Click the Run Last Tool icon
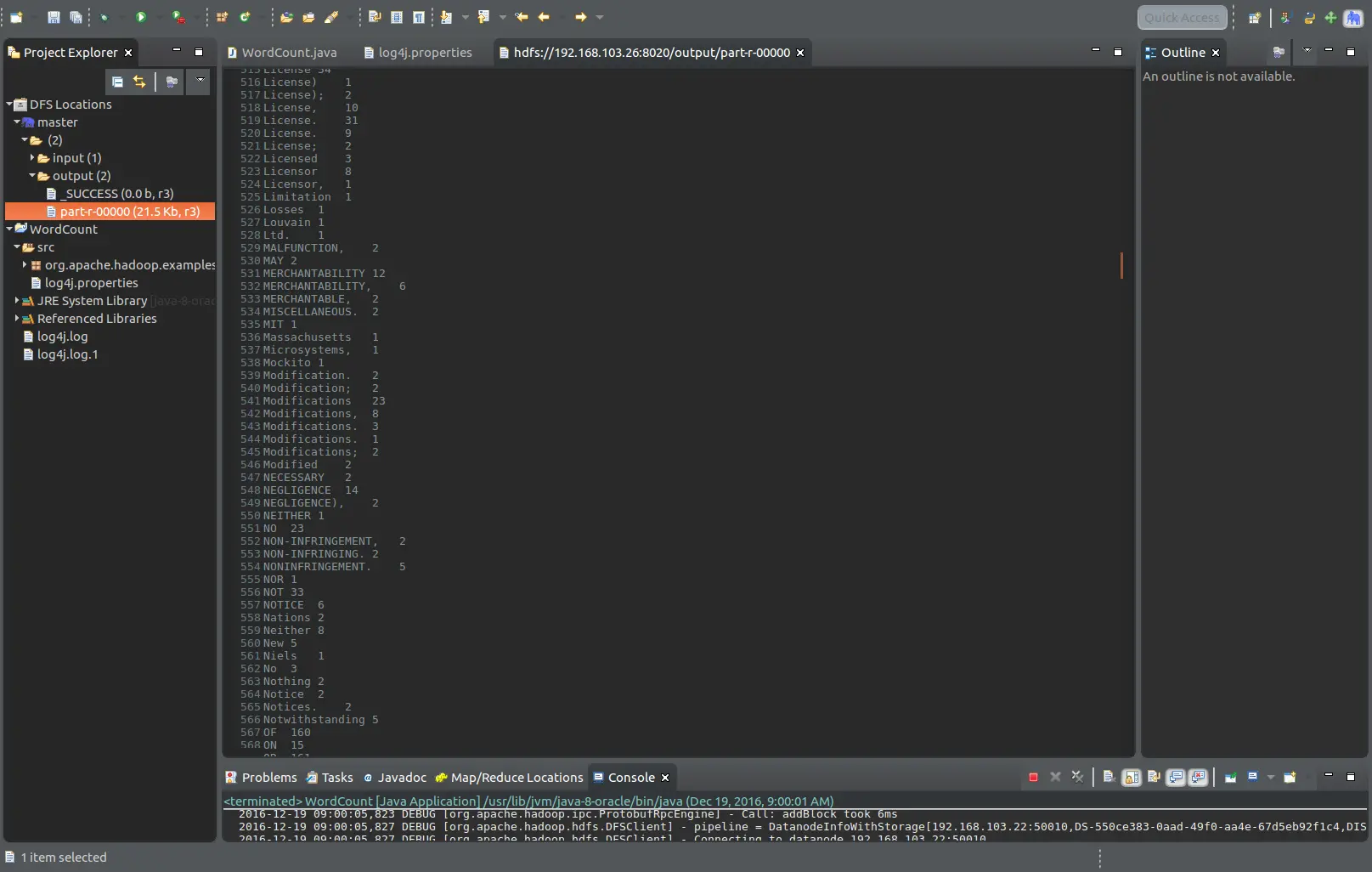This screenshot has height=872, width=1372. [178, 17]
